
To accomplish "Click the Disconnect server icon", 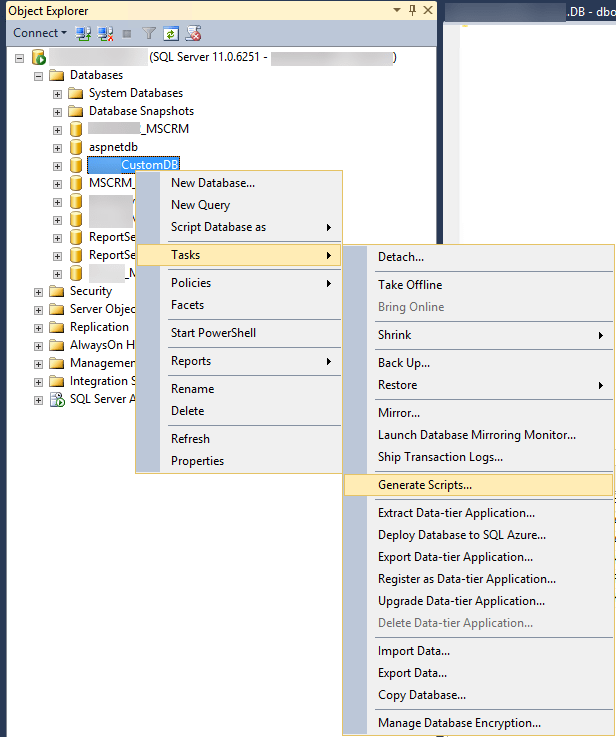I will pyautogui.click(x=105, y=33).
